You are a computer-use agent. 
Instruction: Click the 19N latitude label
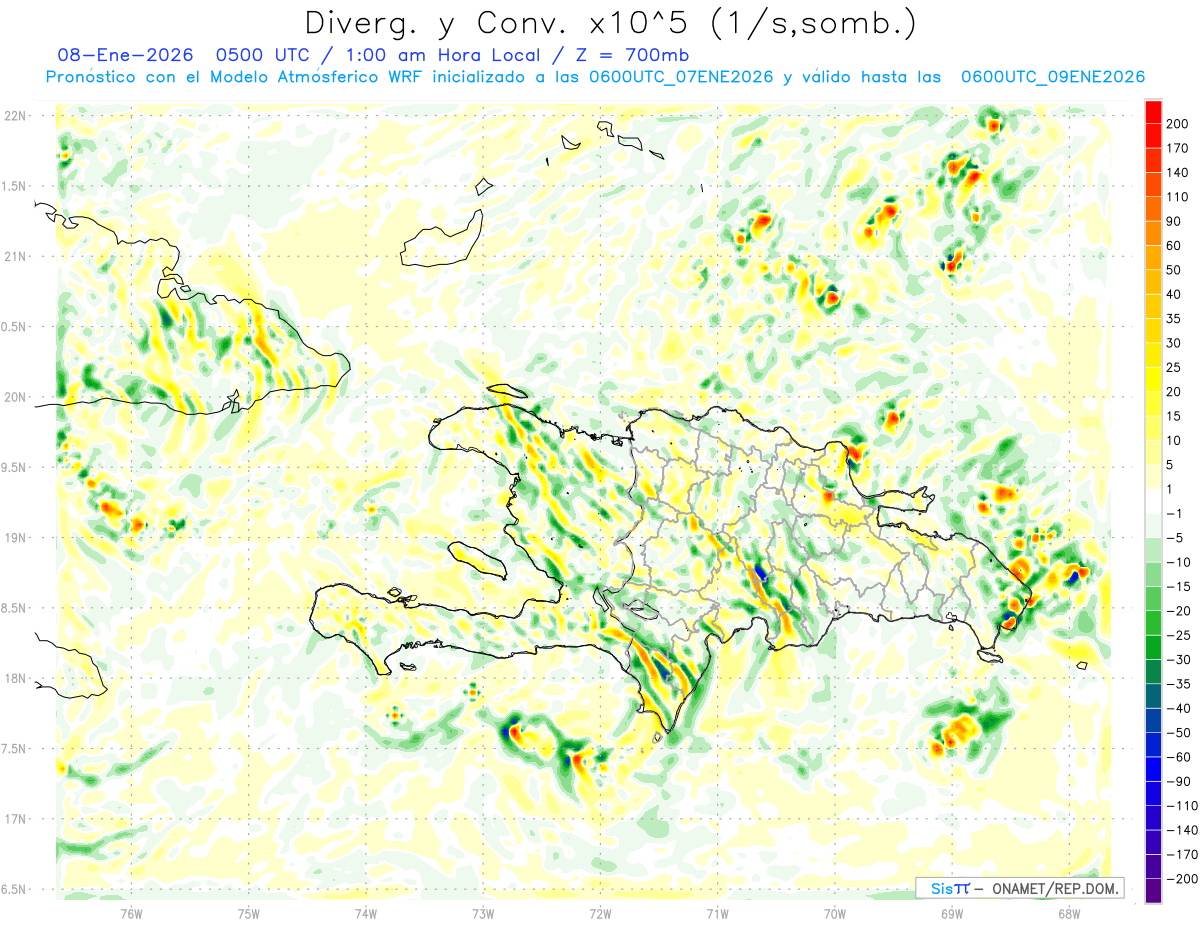coord(16,538)
